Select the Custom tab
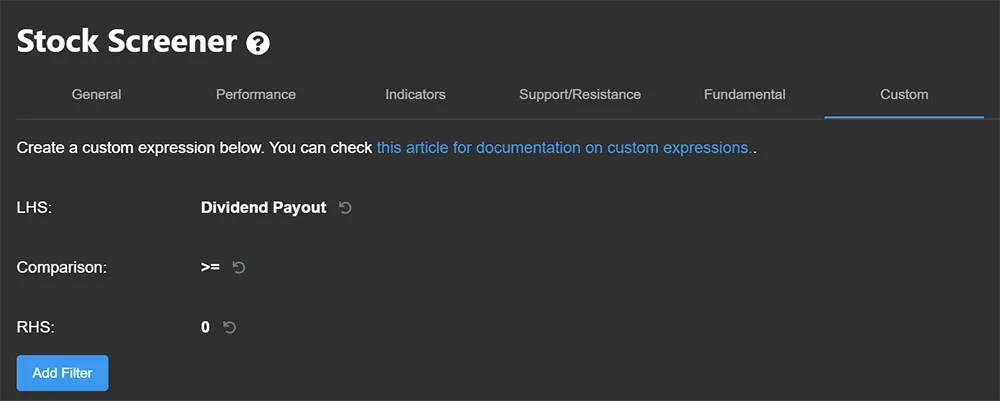This screenshot has width=1000, height=401. click(x=904, y=95)
